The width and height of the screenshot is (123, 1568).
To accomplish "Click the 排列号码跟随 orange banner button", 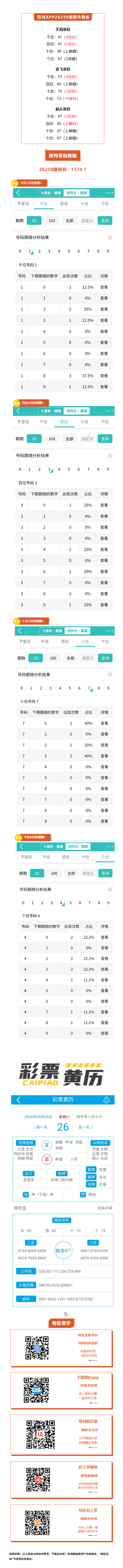I will (x=63, y=156).
